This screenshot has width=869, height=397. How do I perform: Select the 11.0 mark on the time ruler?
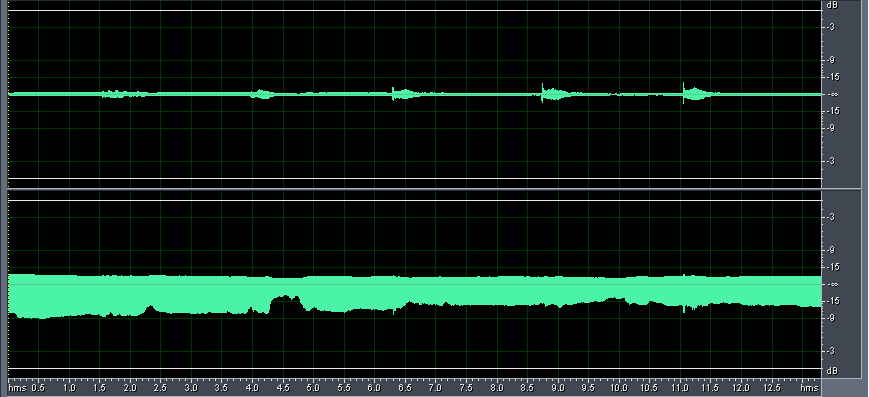pyautogui.click(x=679, y=388)
